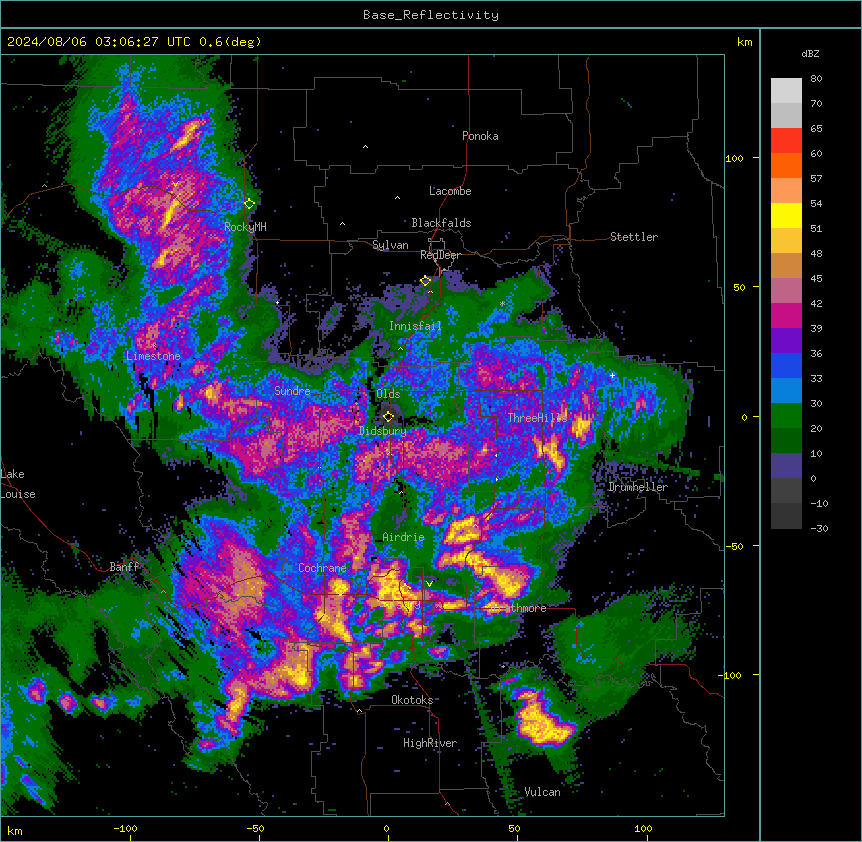Click the 100 tick on the right axis
Image resolution: width=862 pixels, height=842 pixels.
pos(734,158)
